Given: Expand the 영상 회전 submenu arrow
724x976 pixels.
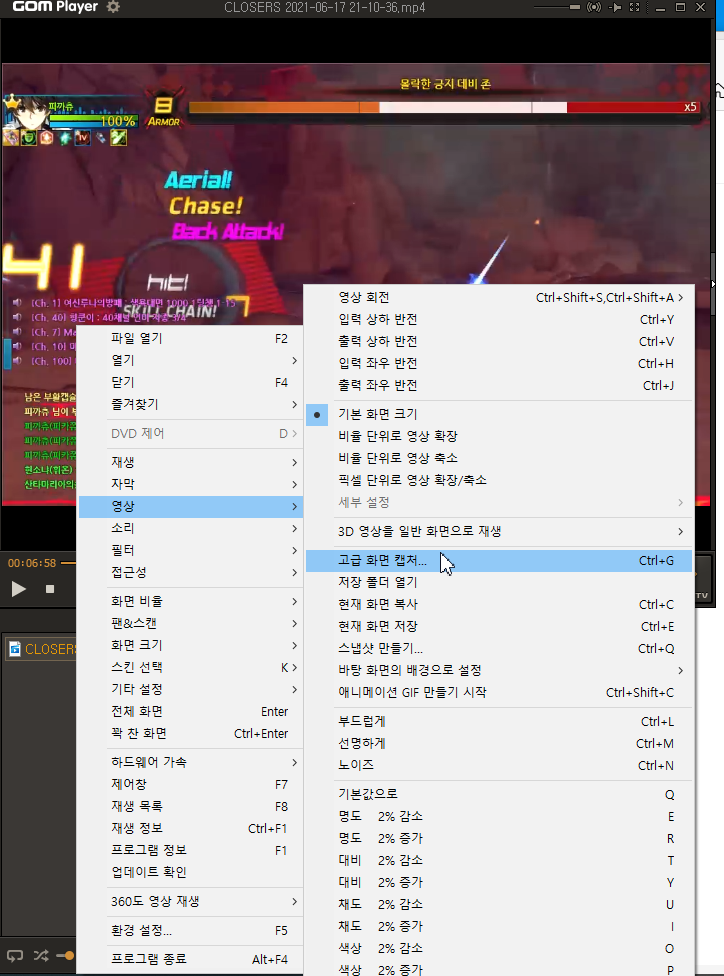Looking at the screenshot, I should pyautogui.click(x=680, y=298).
